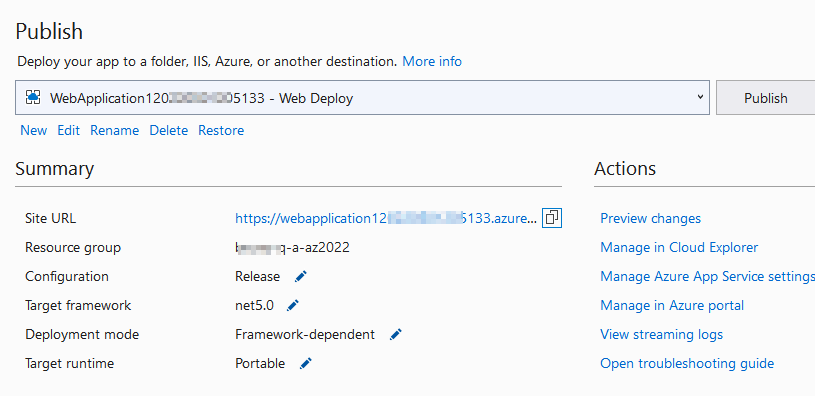815x396 pixels.
Task: Rename the publish profile
Action: pyautogui.click(x=114, y=130)
